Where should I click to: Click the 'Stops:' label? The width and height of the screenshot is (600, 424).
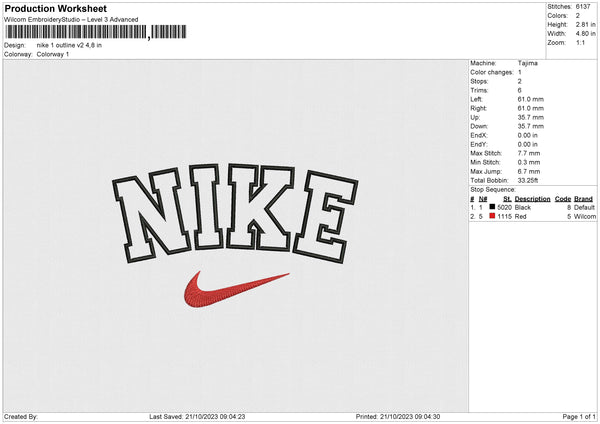coord(479,82)
